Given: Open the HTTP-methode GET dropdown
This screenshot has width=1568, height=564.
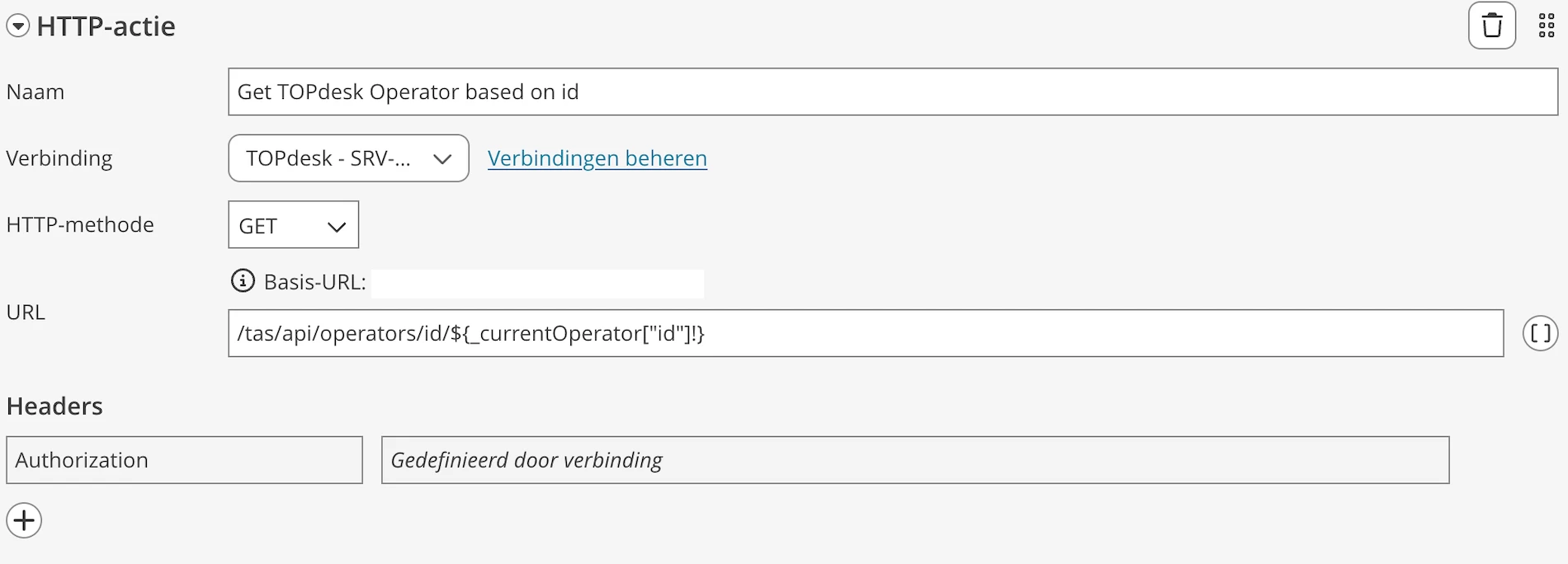Looking at the screenshot, I should click(293, 225).
